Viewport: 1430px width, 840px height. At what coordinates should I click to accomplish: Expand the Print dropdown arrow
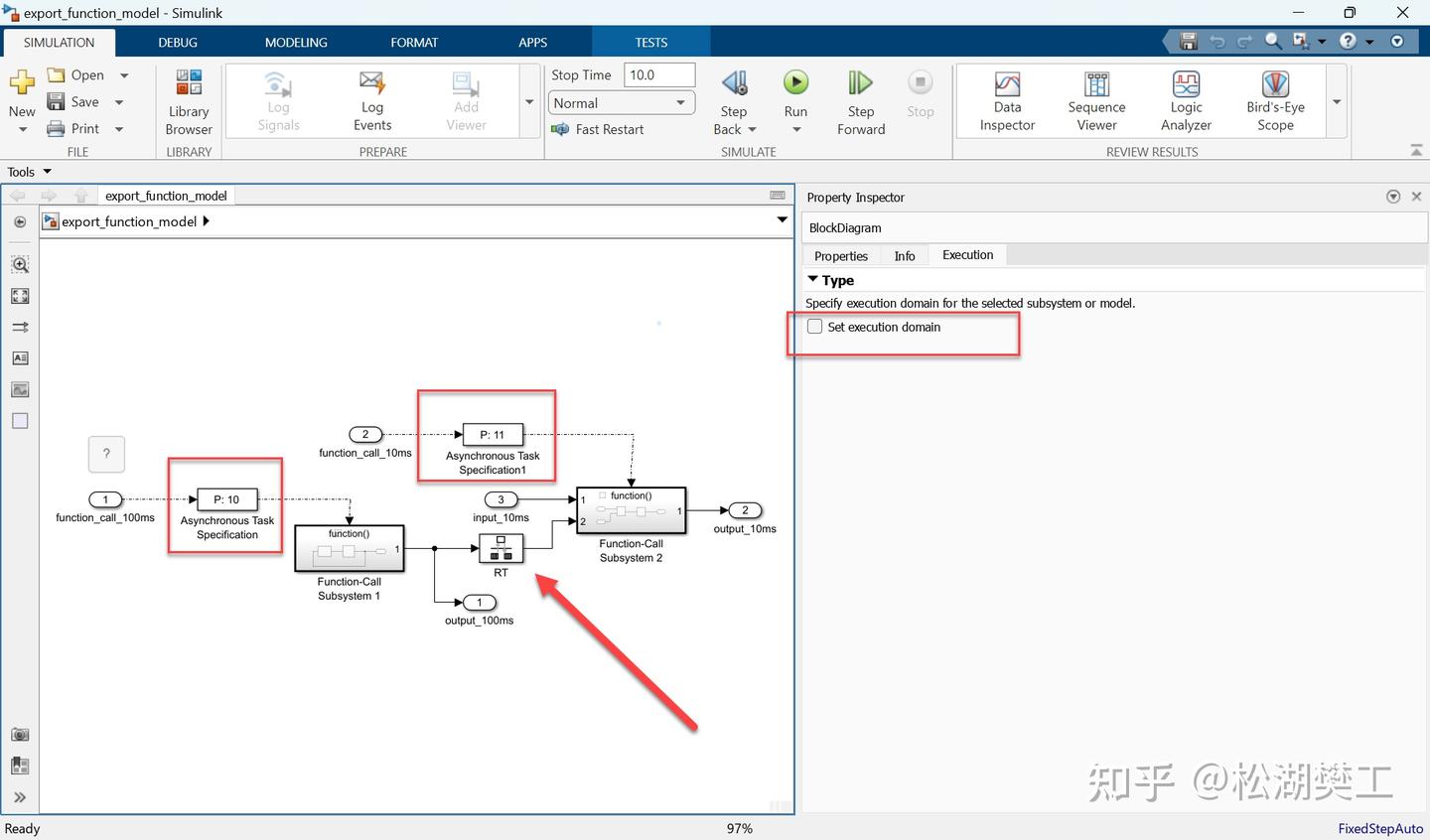pyautogui.click(x=119, y=129)
